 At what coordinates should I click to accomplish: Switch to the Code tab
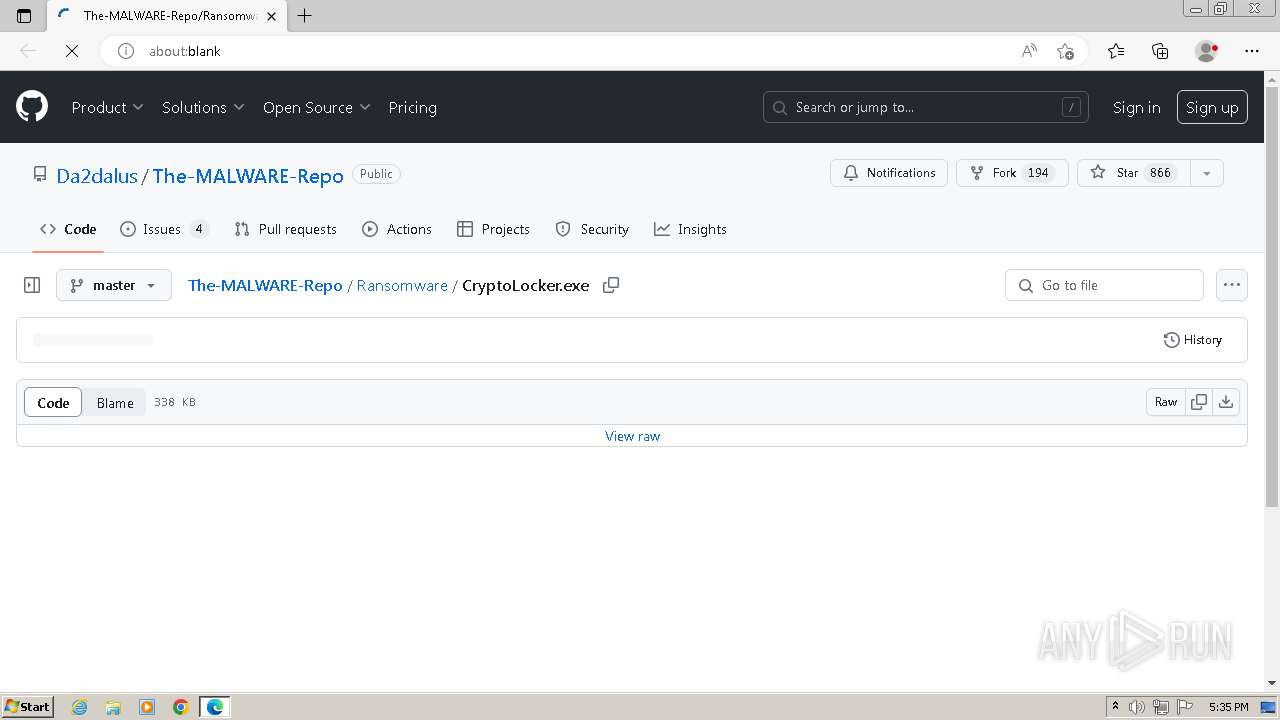coord(68,229)
